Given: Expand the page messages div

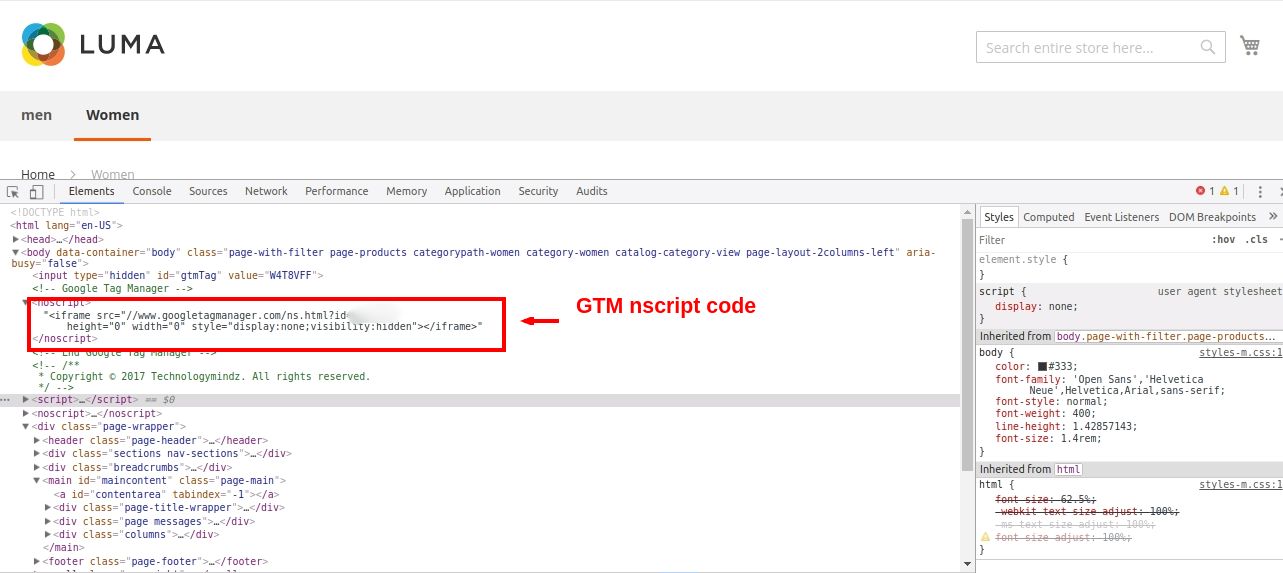Looking at the screenshot, I should [x=48, y=521].
